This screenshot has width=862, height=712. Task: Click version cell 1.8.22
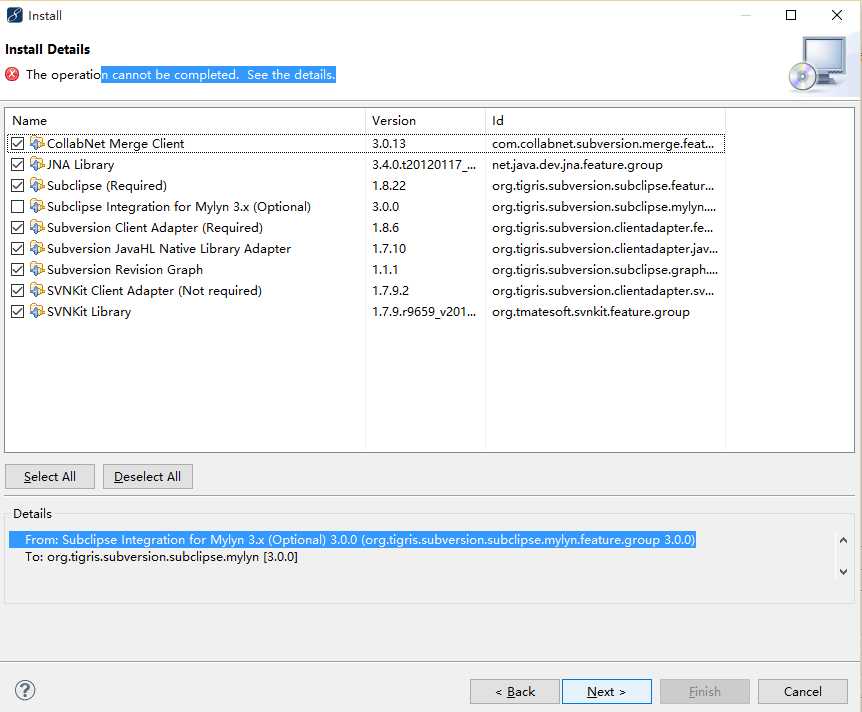(x=389, y=185)
